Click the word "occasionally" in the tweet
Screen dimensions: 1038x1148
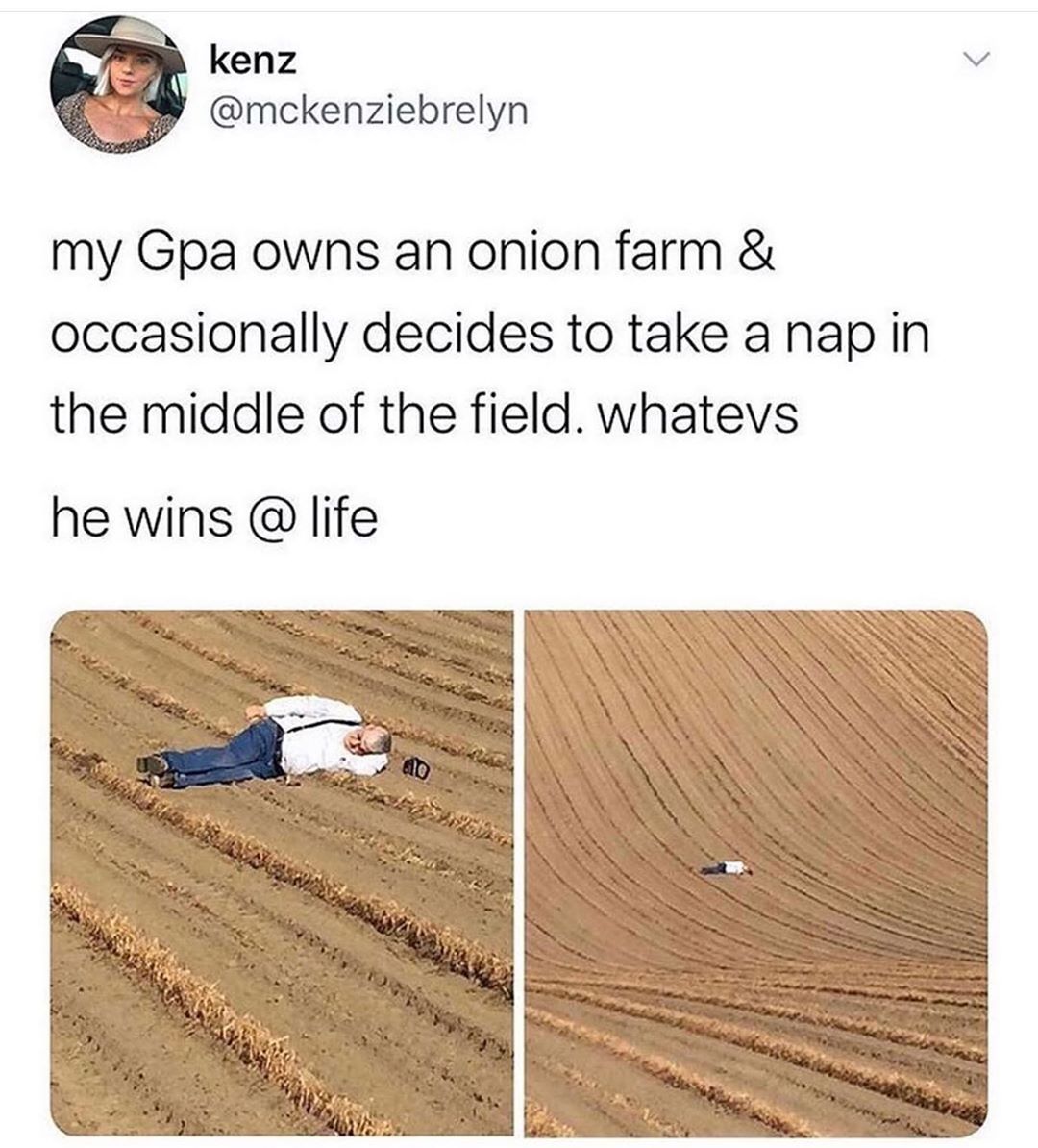(x=198, y=337)
